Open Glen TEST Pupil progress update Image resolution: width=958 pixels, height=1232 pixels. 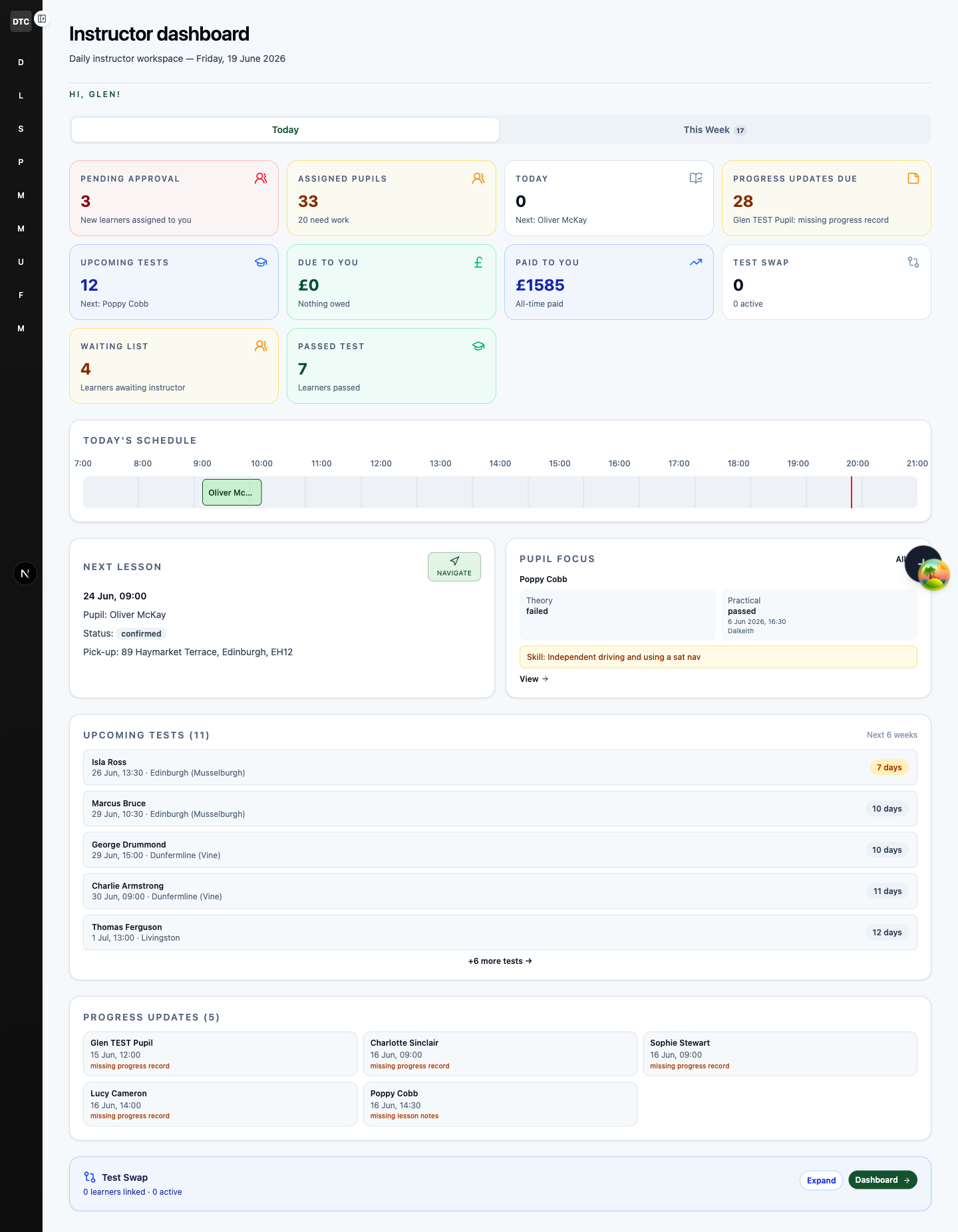pyautogui.click(x=220, y=1054)
